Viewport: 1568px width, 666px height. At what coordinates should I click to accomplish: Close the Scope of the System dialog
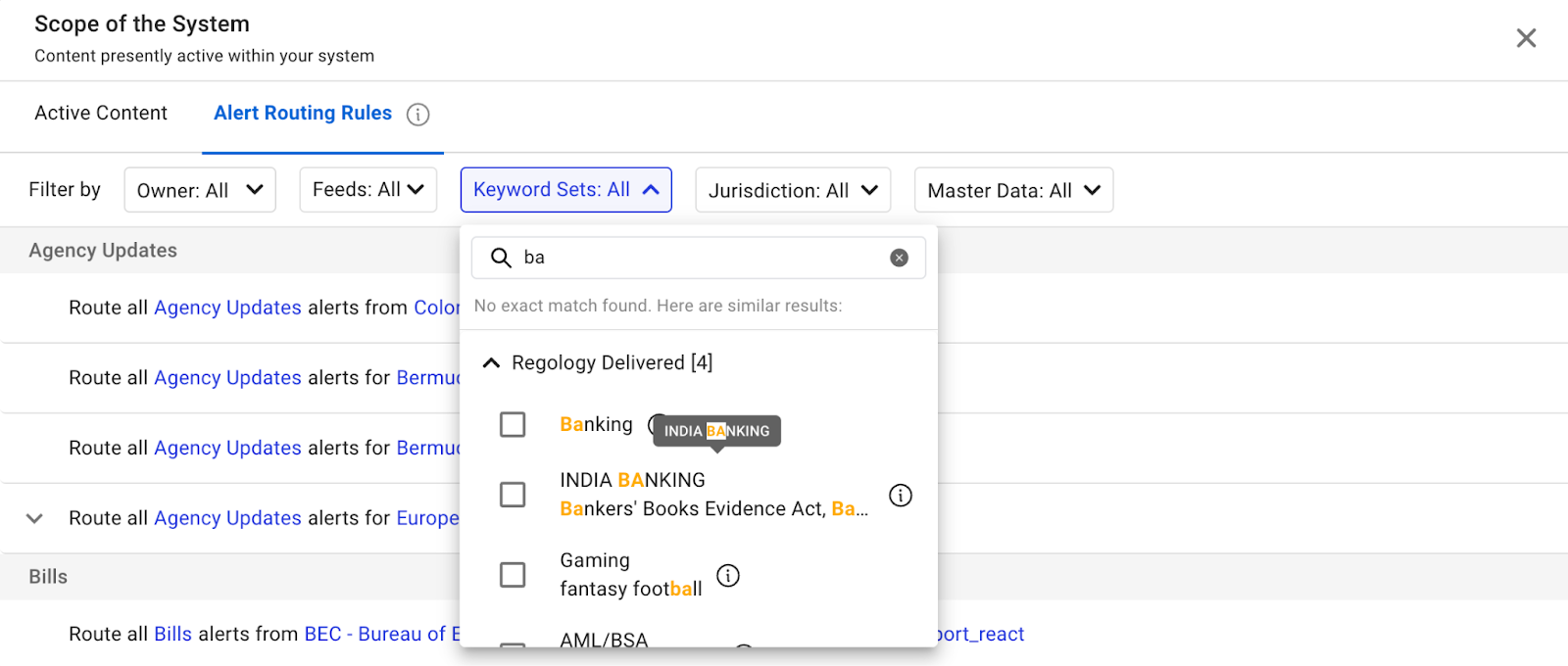click(1526, 38)
